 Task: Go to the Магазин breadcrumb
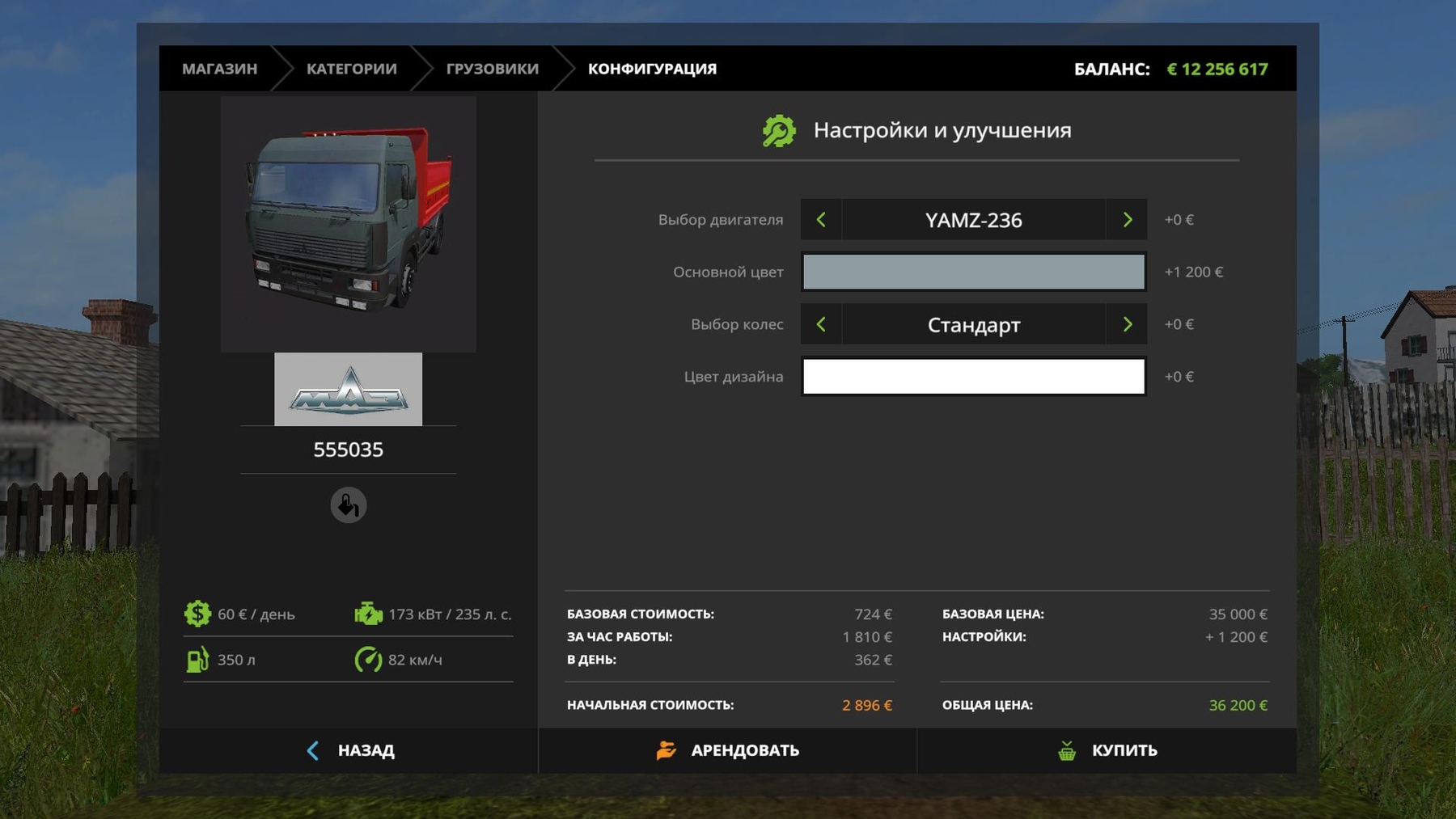219,69
